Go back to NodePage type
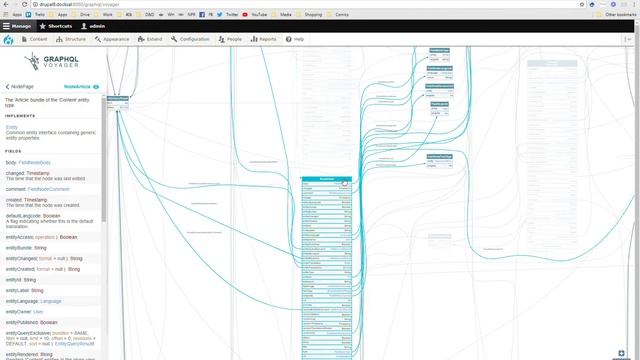The image size is (640, 360). coord(20,87)
